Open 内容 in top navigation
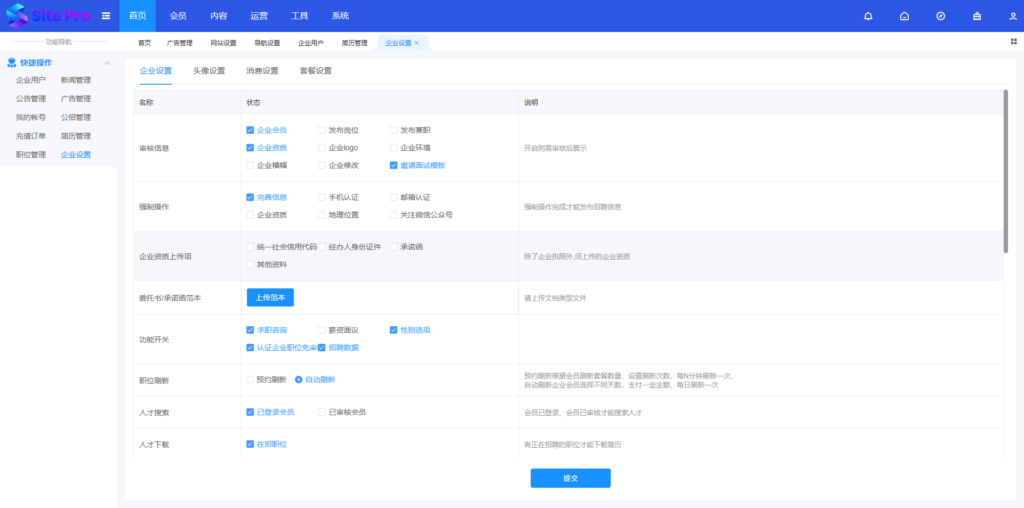1024x508 pixels. tap(219, 16)
